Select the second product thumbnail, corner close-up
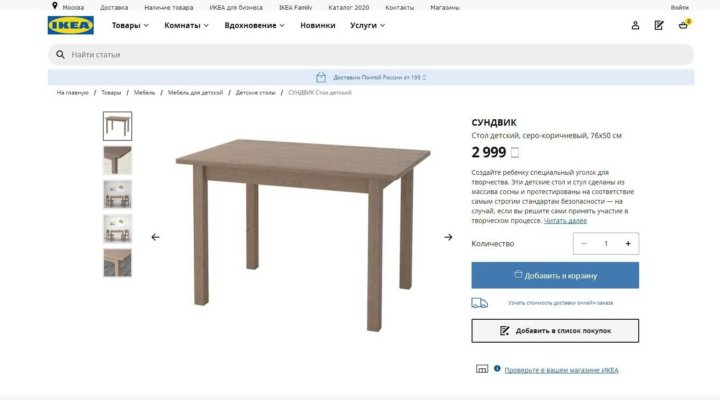Image resolution: width=720 pixels, height=400 pixels. 118,160
